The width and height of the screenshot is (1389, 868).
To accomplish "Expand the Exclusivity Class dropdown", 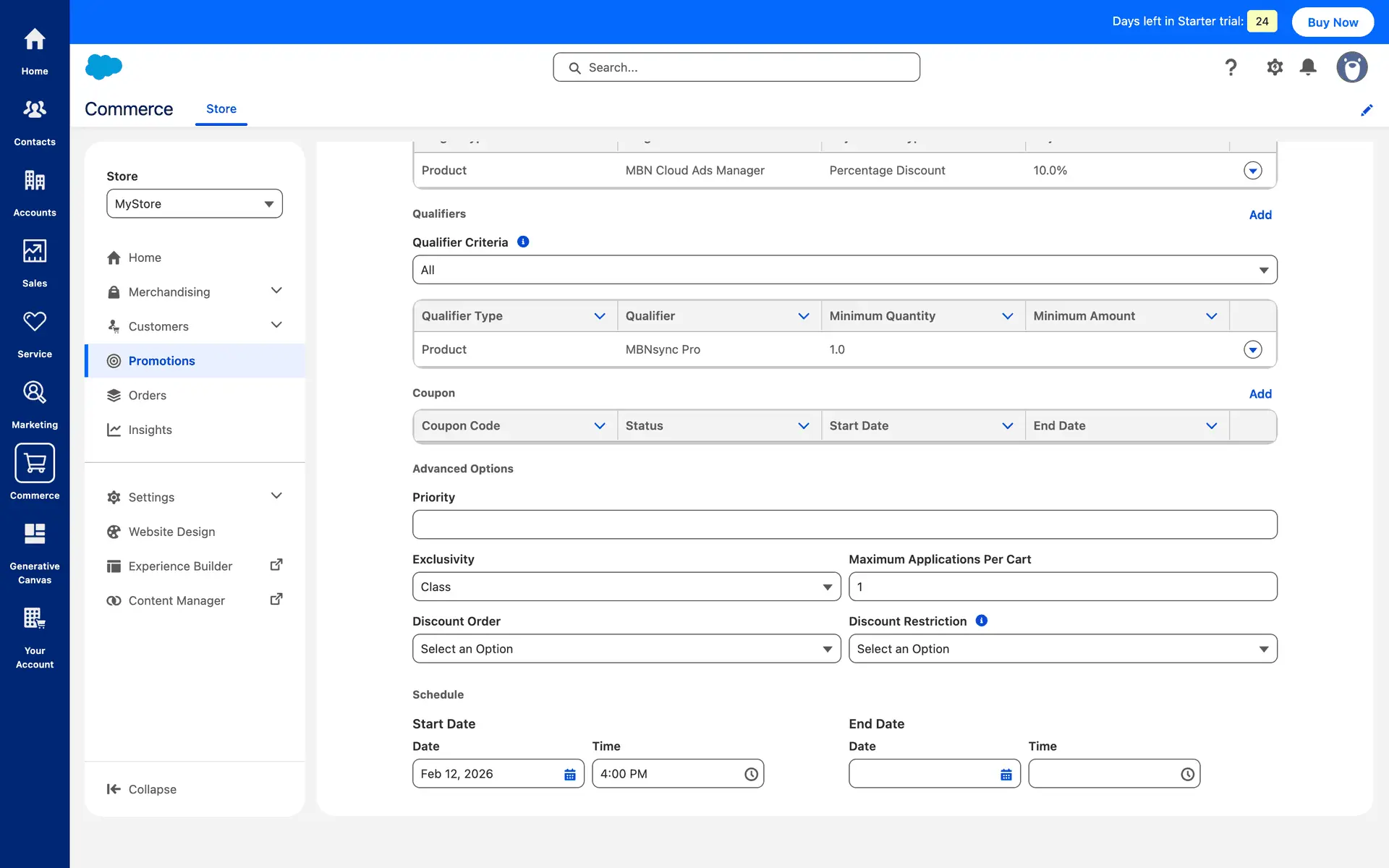I will coord(626,587).
